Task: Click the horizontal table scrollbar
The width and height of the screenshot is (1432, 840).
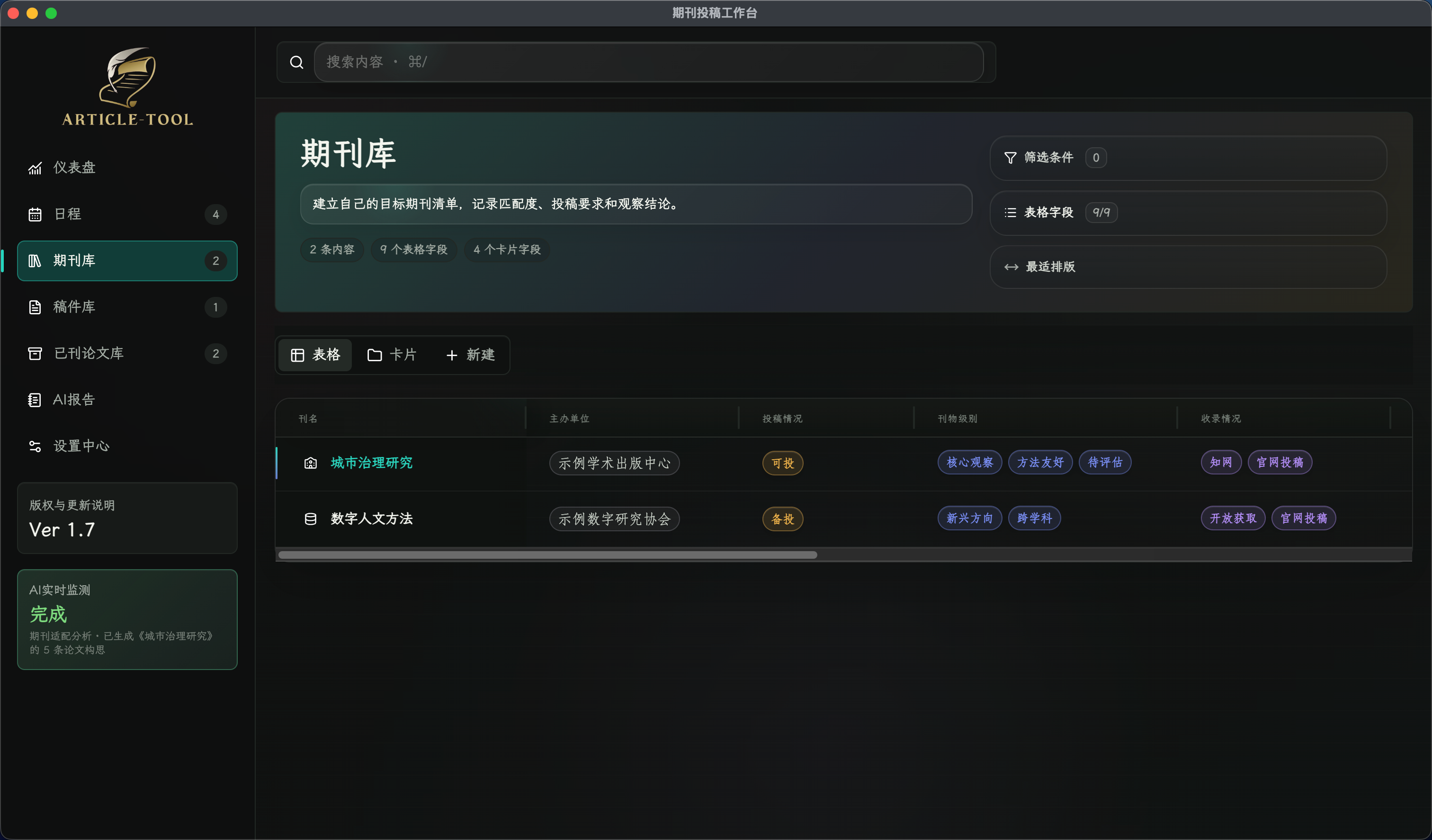Action: click(x=548, y=554)
